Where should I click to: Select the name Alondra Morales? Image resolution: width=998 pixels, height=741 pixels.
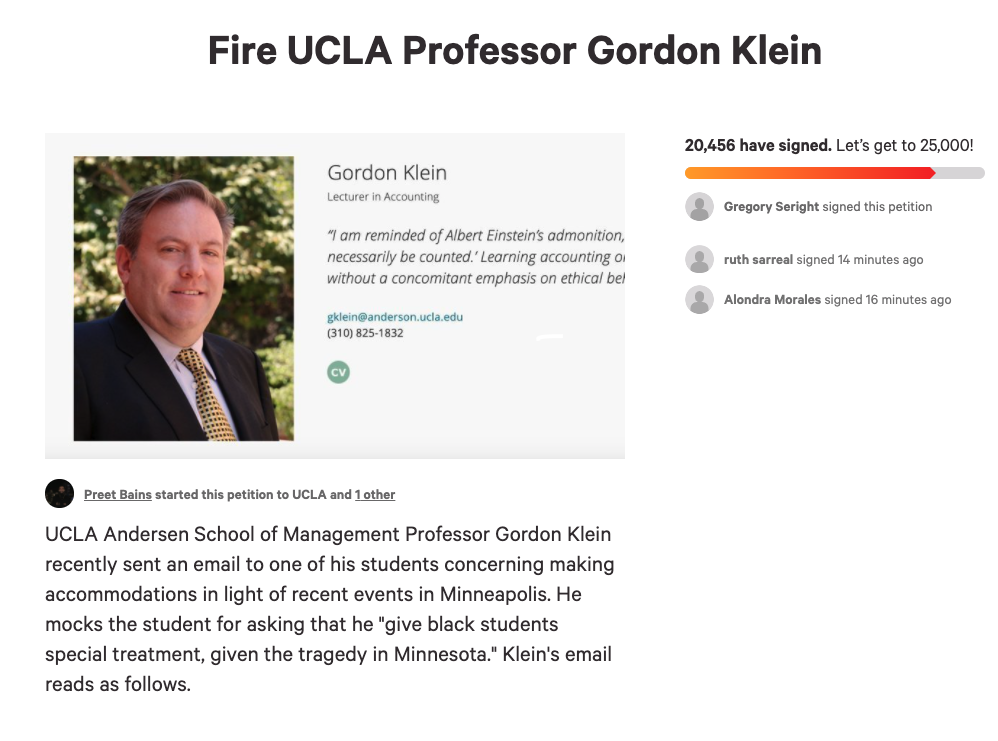click(772, 300)
